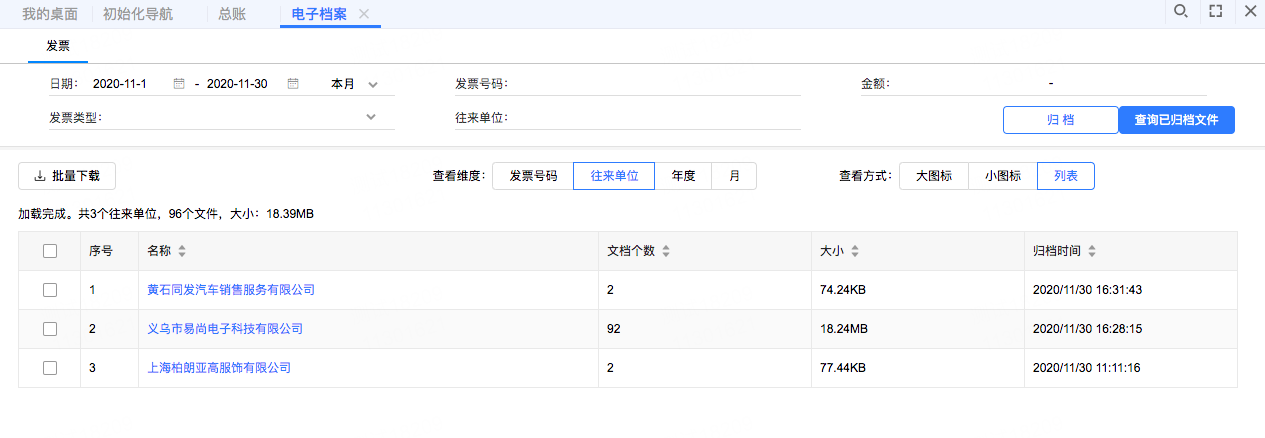Select checkbox for 上海柏朗亚高服饰有限公司 row

coord(50,368)
